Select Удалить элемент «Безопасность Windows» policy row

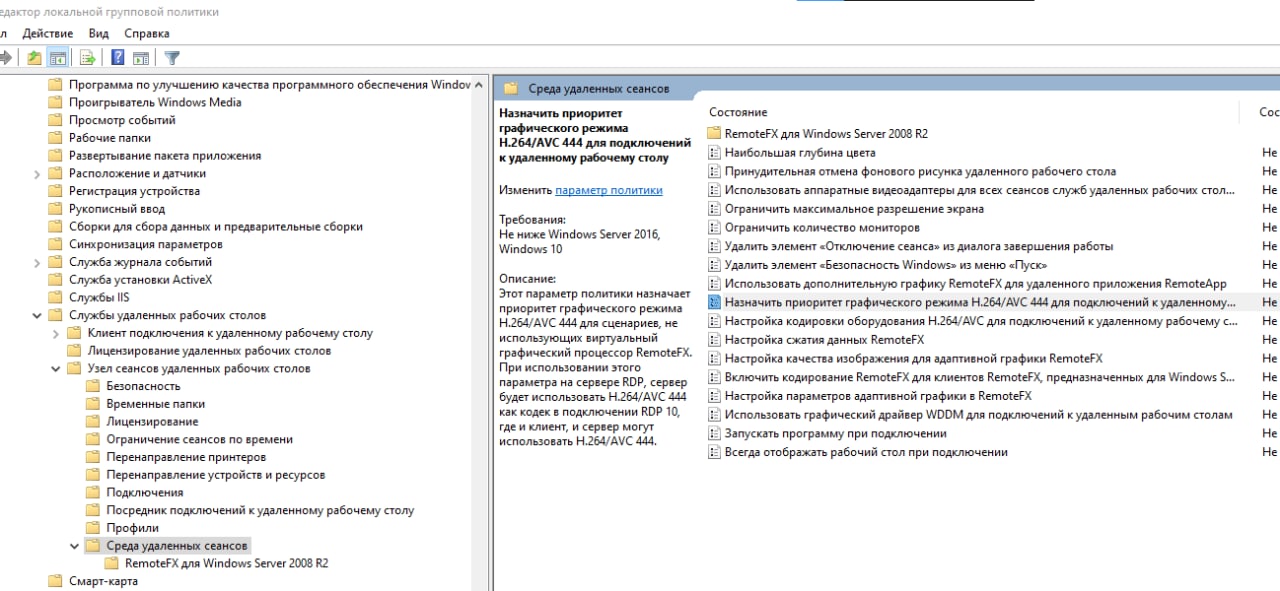886,265
